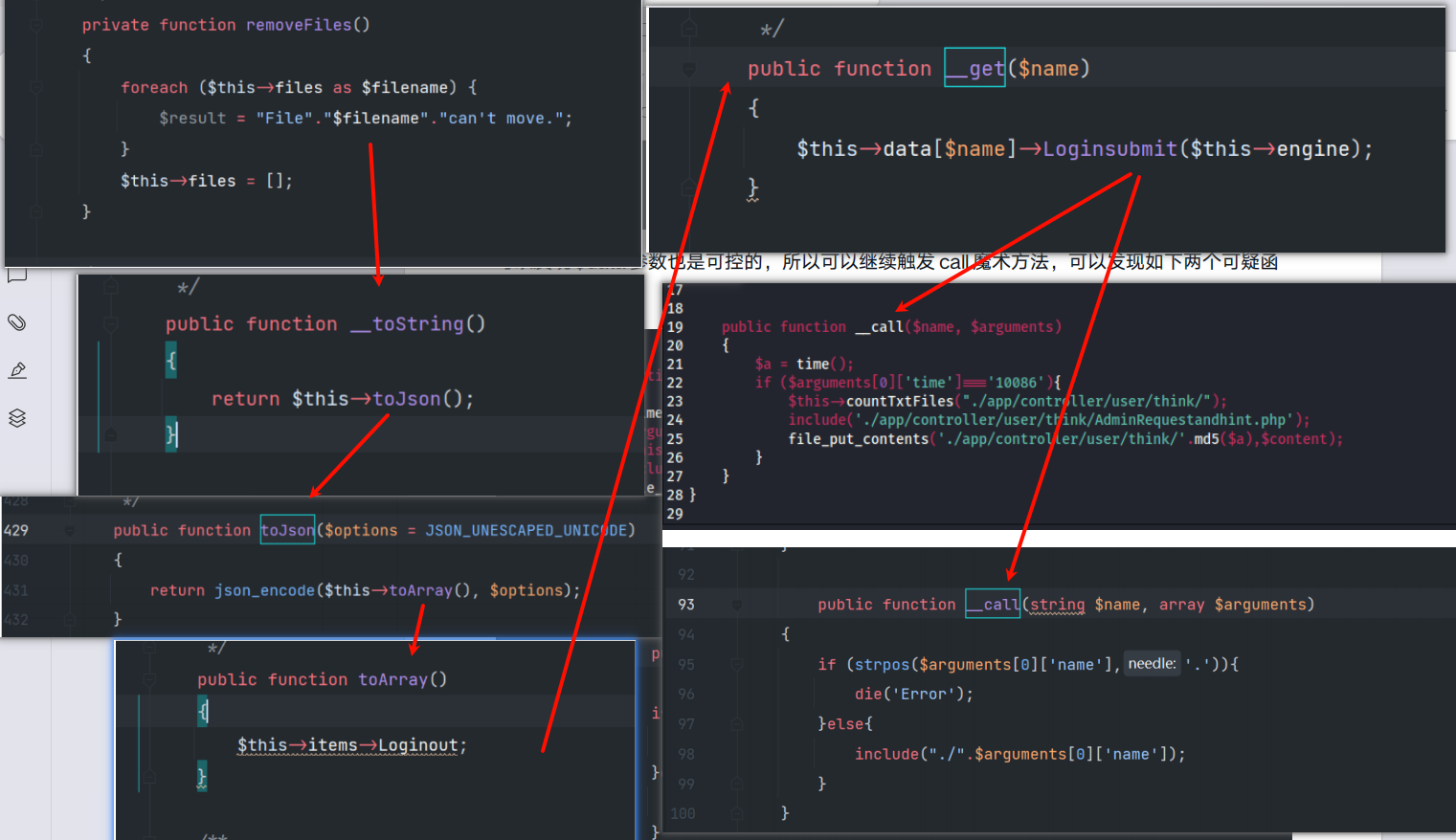Collapse fold marker on line 97 else
Screen dimensions: 1456x840
[x=736, y=724]
